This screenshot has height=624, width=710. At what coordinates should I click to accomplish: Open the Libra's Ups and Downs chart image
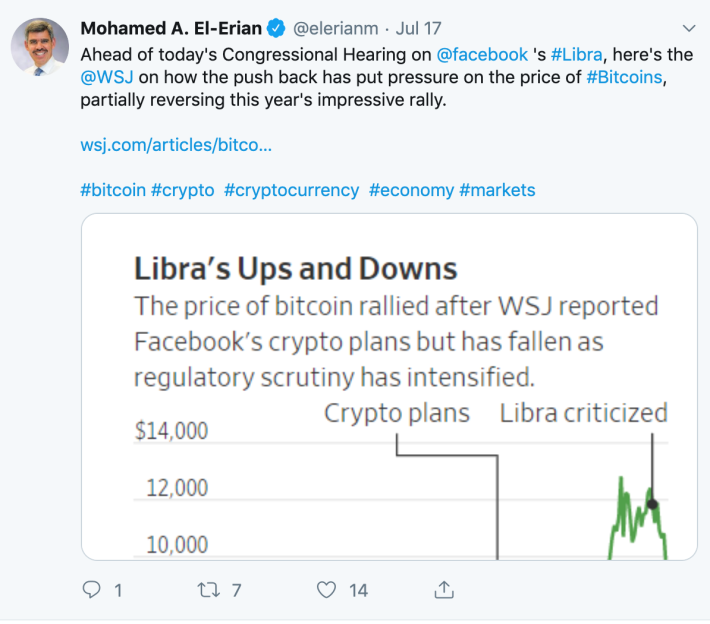[x=389, y=387]
